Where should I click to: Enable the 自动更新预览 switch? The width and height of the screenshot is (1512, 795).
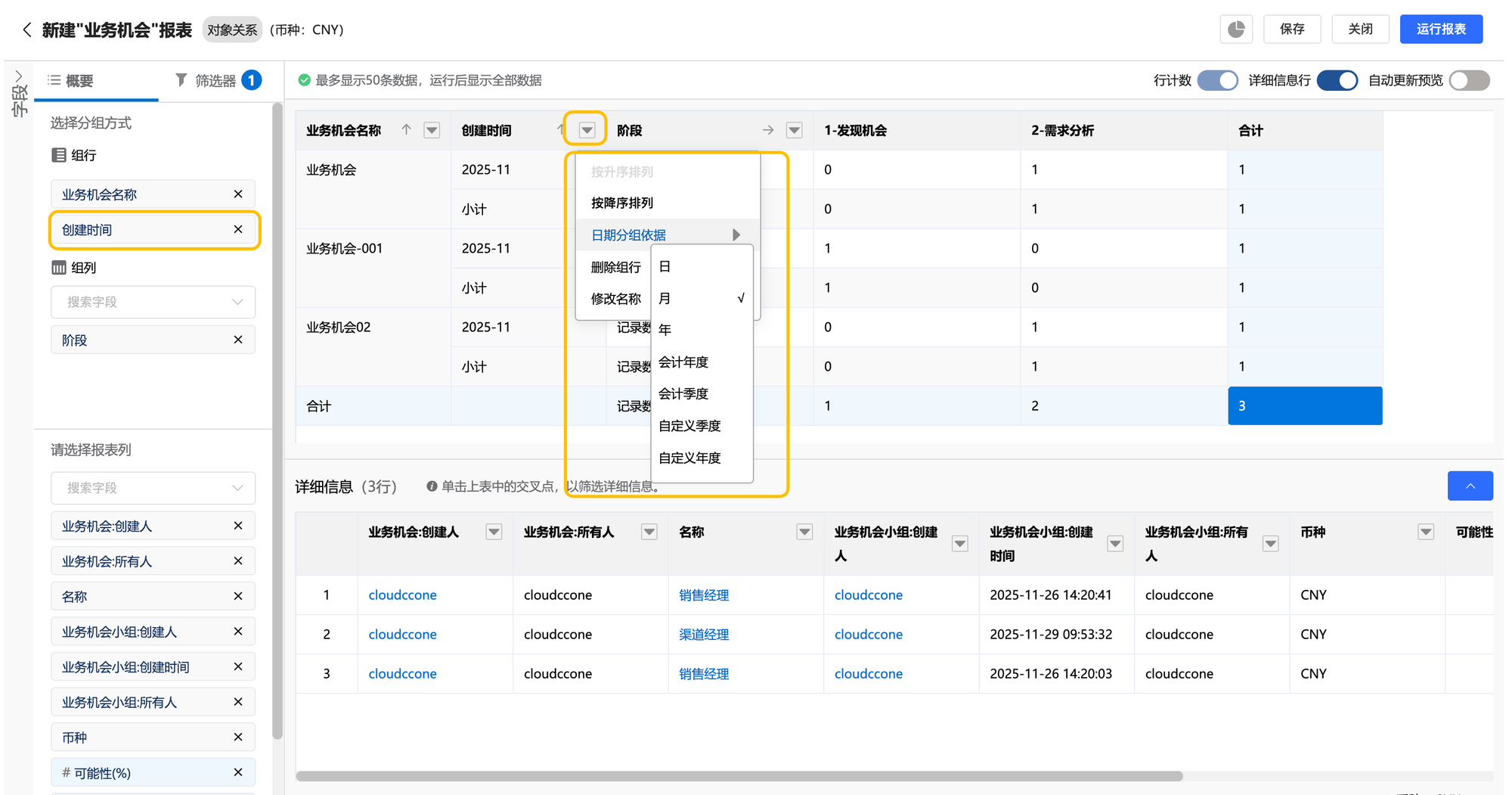(x=1469, y=80)
